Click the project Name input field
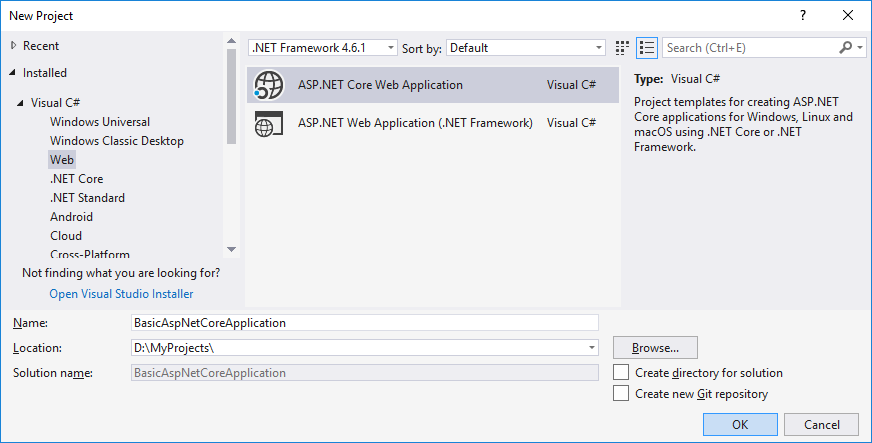Image resolution: width=872 pixels, height=443 pixels. tap(364, 323)
